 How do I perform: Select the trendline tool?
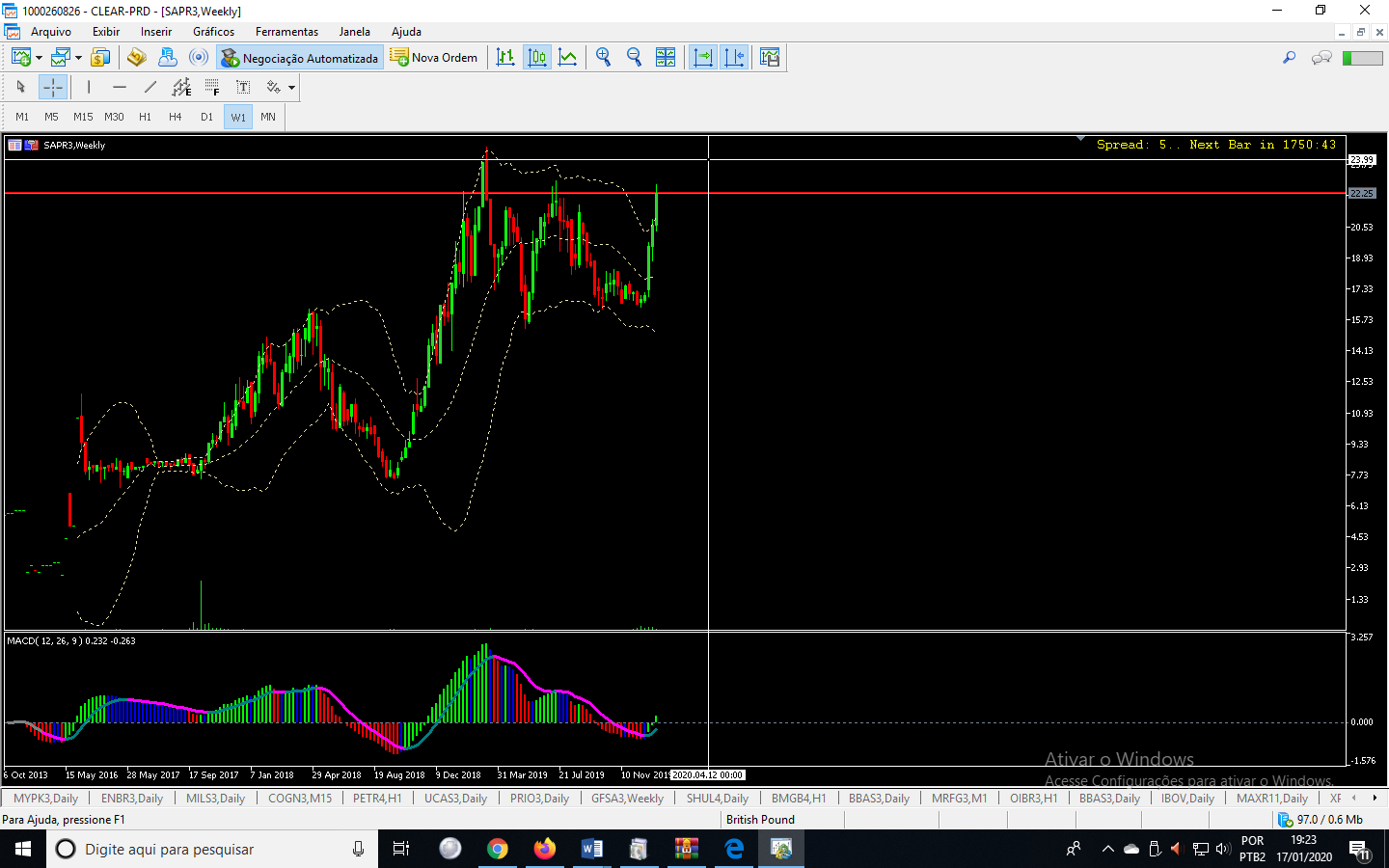[x=150, y=87]
